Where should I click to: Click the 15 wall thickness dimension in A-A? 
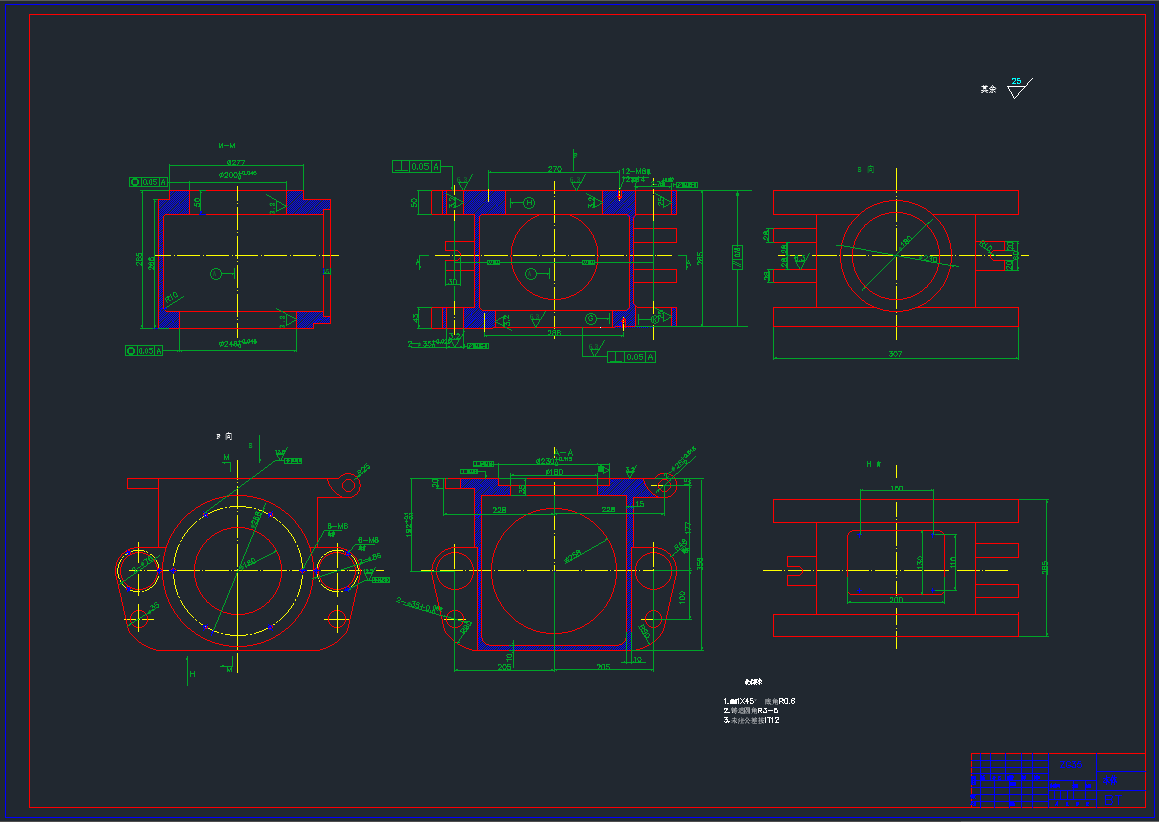(x=639, y=504)
